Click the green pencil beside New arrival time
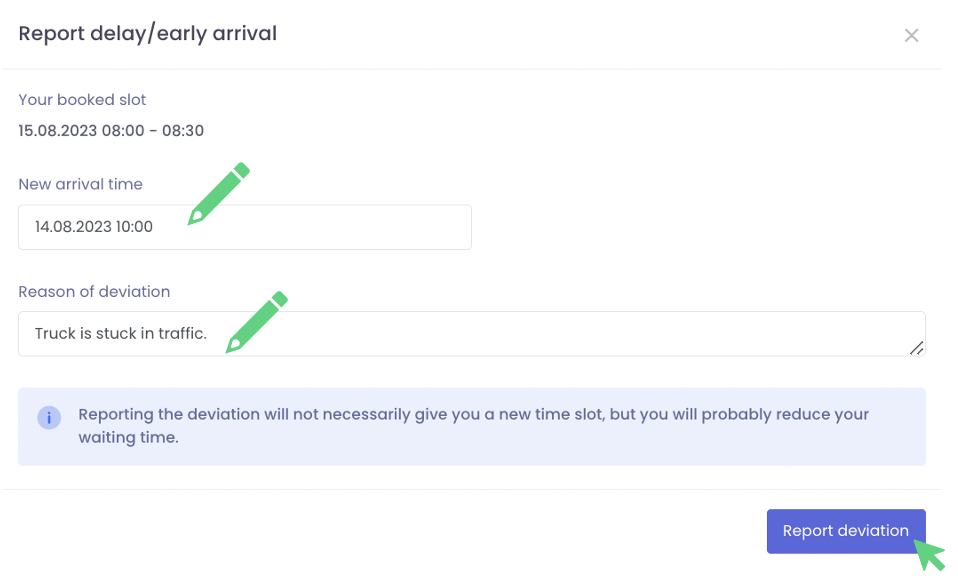Screen dimensions: 958x576 pos(219,193)
